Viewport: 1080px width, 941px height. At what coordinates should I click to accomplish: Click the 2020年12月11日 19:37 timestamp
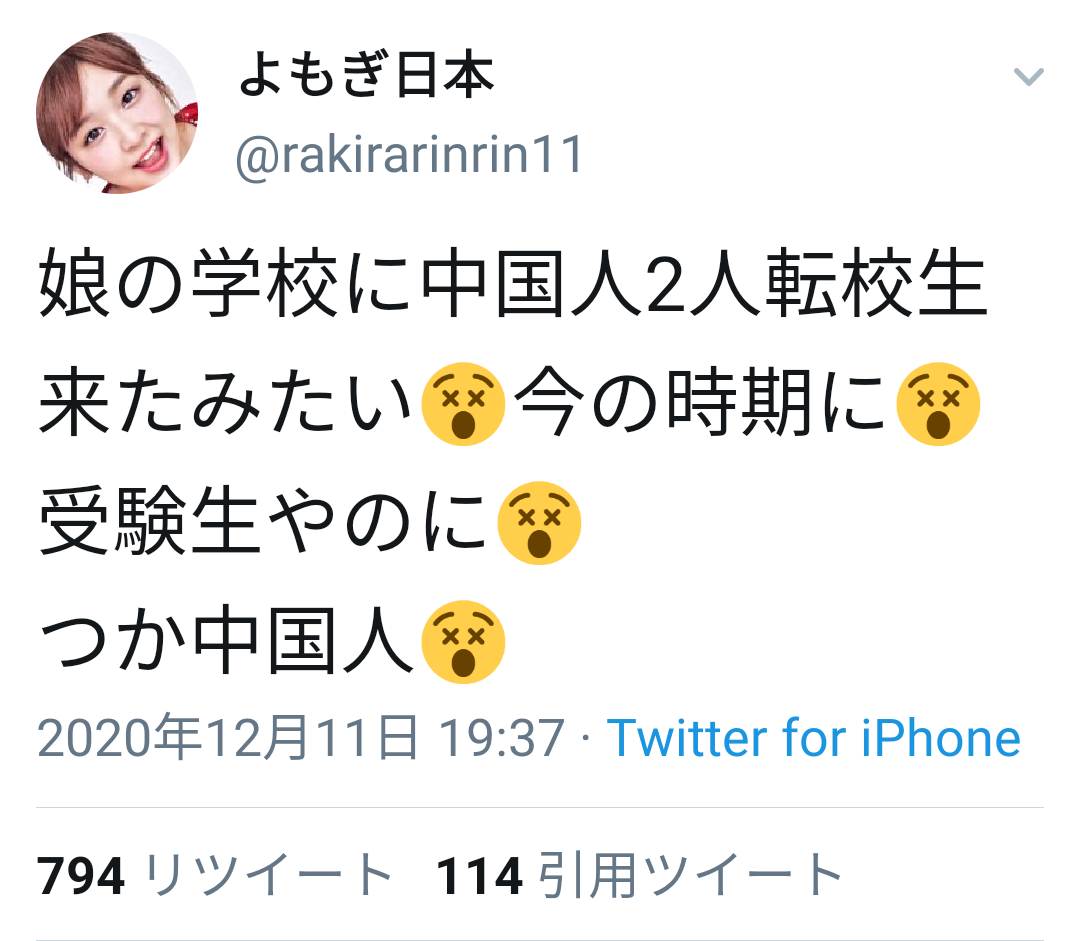[x=301, y=738]
